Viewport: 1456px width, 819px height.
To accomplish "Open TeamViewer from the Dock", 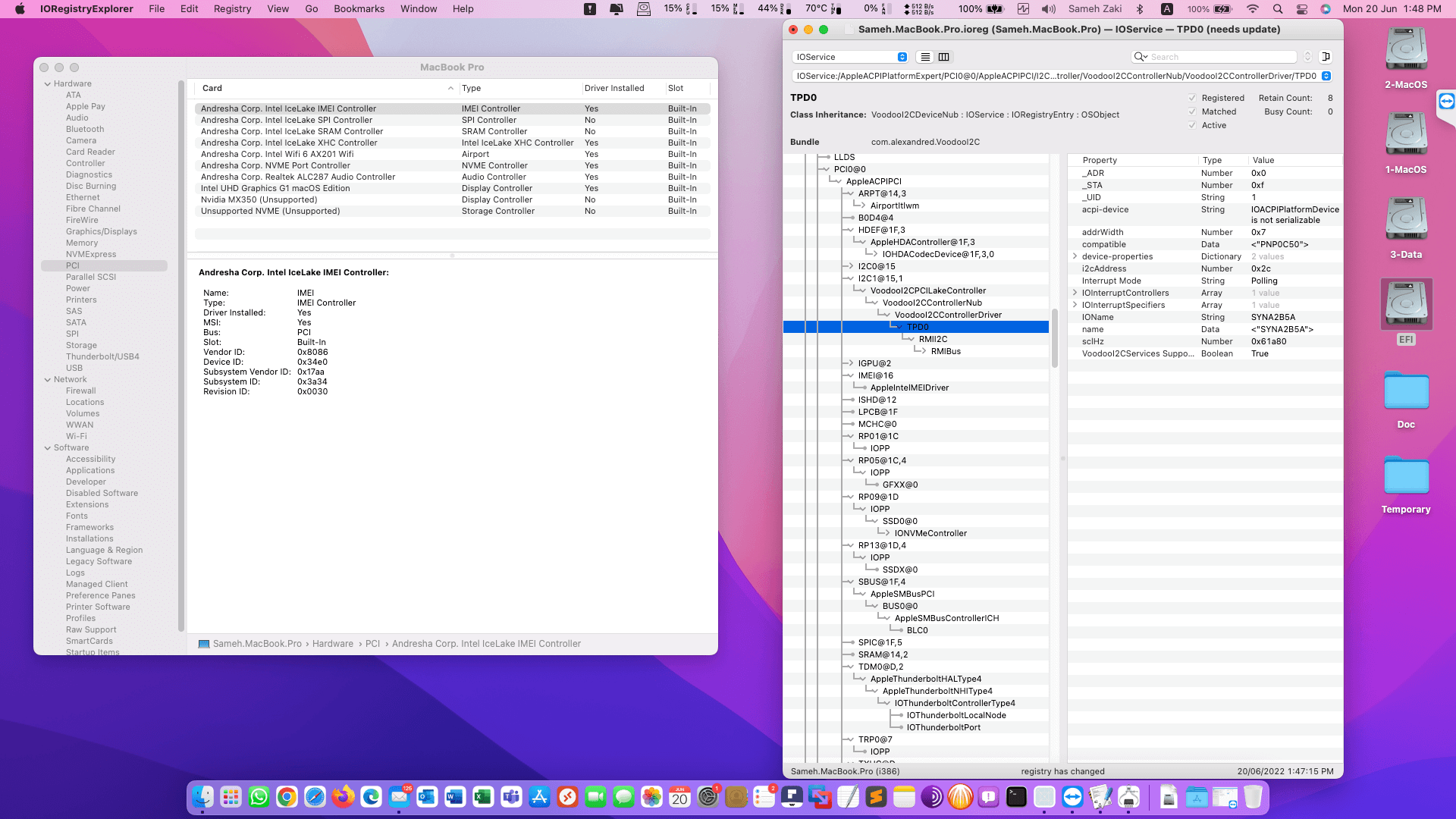I will pos(1072,797).
